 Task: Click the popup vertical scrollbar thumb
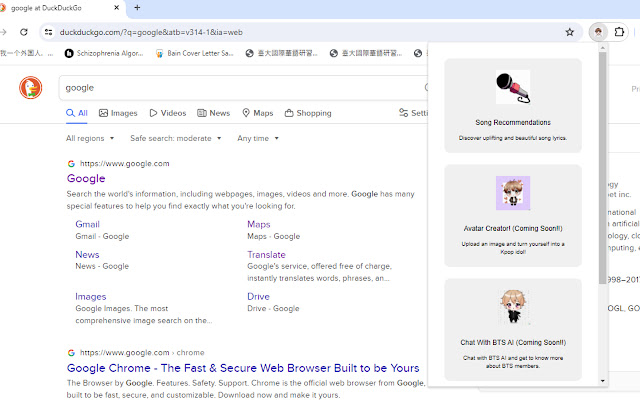pyautogui.click(x=602, y=167)
